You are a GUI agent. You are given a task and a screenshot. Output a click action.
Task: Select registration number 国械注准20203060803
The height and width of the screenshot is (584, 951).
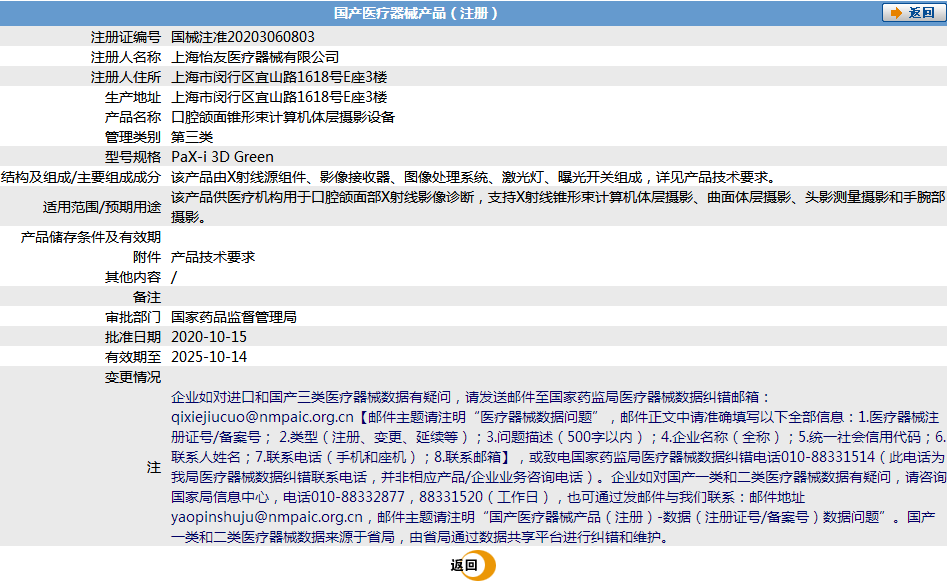pyautogui.click(x=243, y=37)
